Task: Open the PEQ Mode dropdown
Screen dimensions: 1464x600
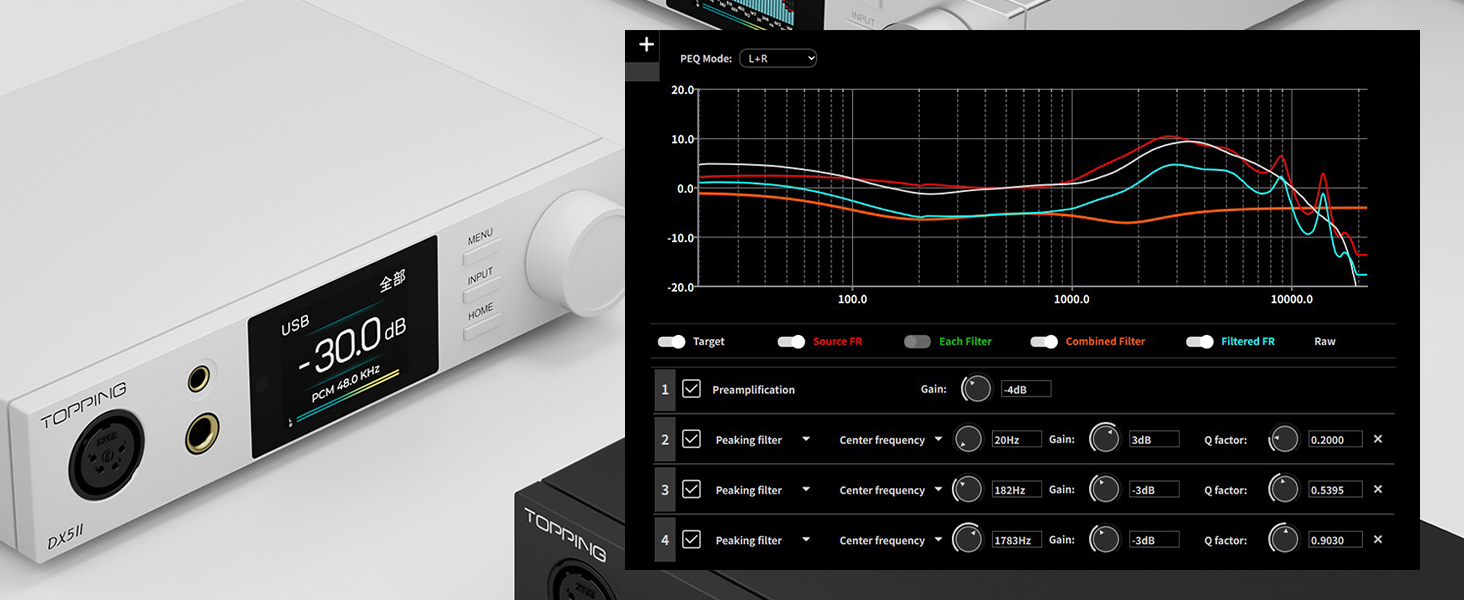Action: (778, 59)
